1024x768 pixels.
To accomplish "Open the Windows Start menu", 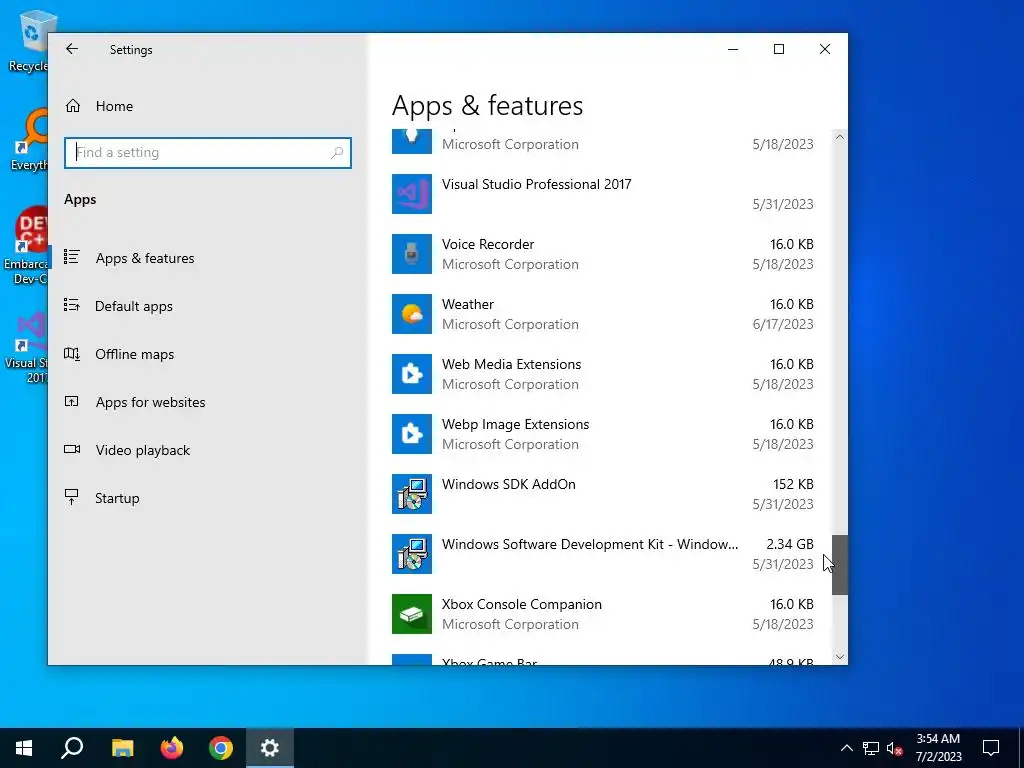I will 24,748.
